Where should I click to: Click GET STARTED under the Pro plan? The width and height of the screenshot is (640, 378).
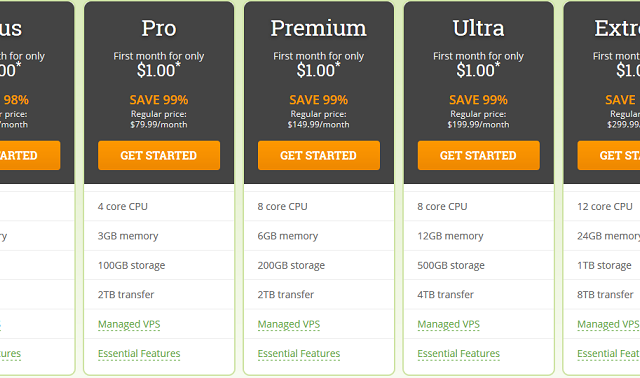click(159, 156)
